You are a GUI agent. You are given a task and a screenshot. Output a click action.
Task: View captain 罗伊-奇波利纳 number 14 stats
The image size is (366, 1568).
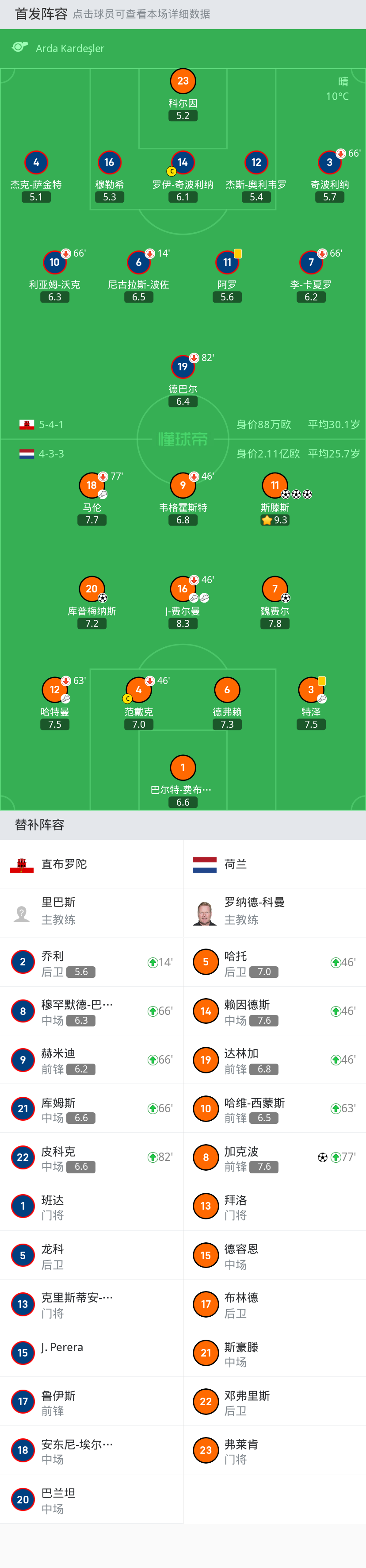point(183,162)
